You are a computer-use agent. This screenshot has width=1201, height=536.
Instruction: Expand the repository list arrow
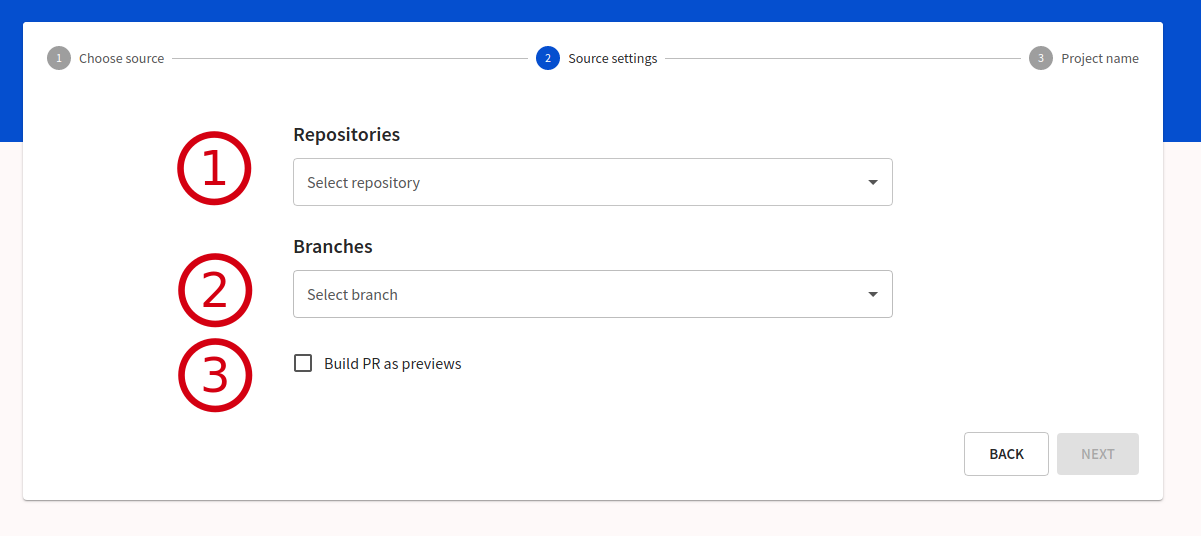[x=873, y=183]
